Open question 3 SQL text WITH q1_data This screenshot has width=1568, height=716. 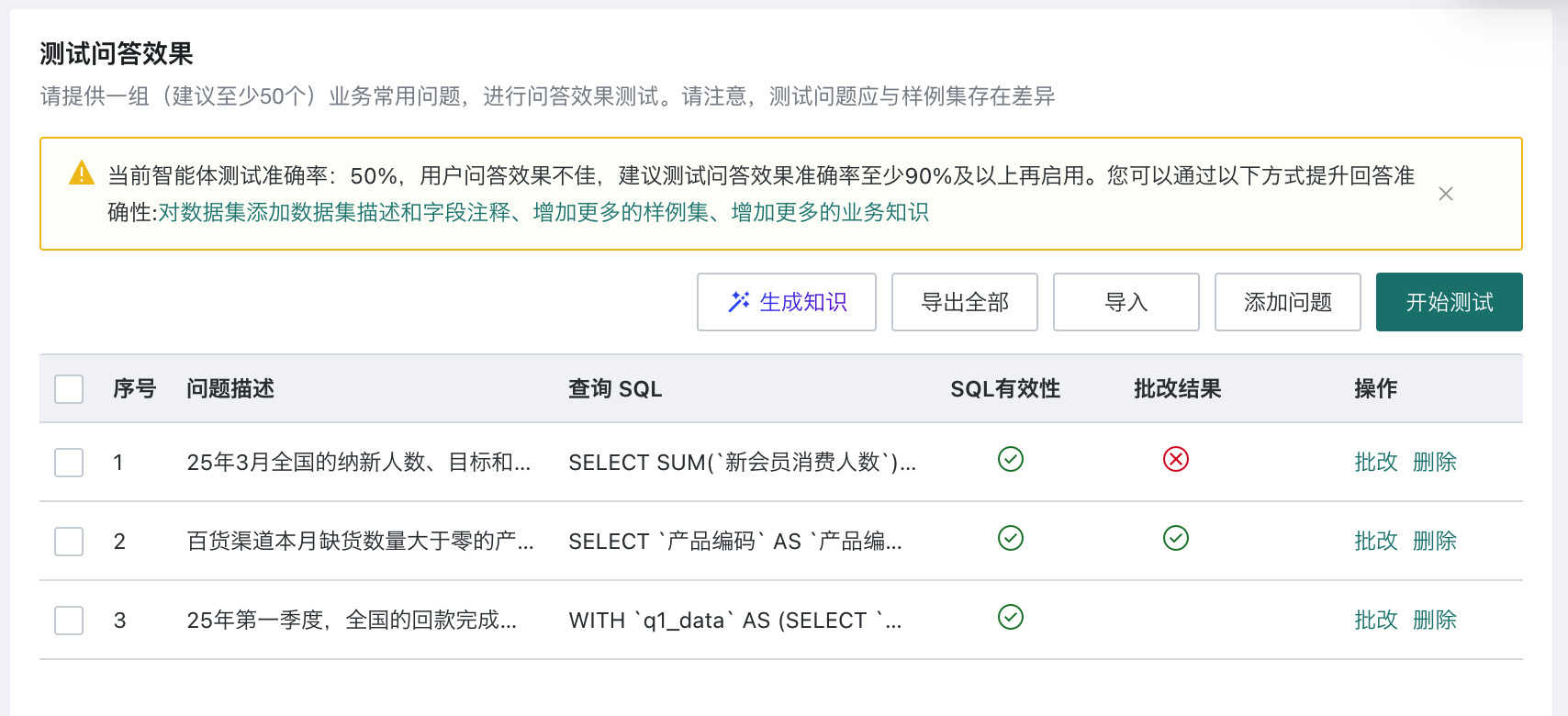pyautogui.click(x=735, y=621)
